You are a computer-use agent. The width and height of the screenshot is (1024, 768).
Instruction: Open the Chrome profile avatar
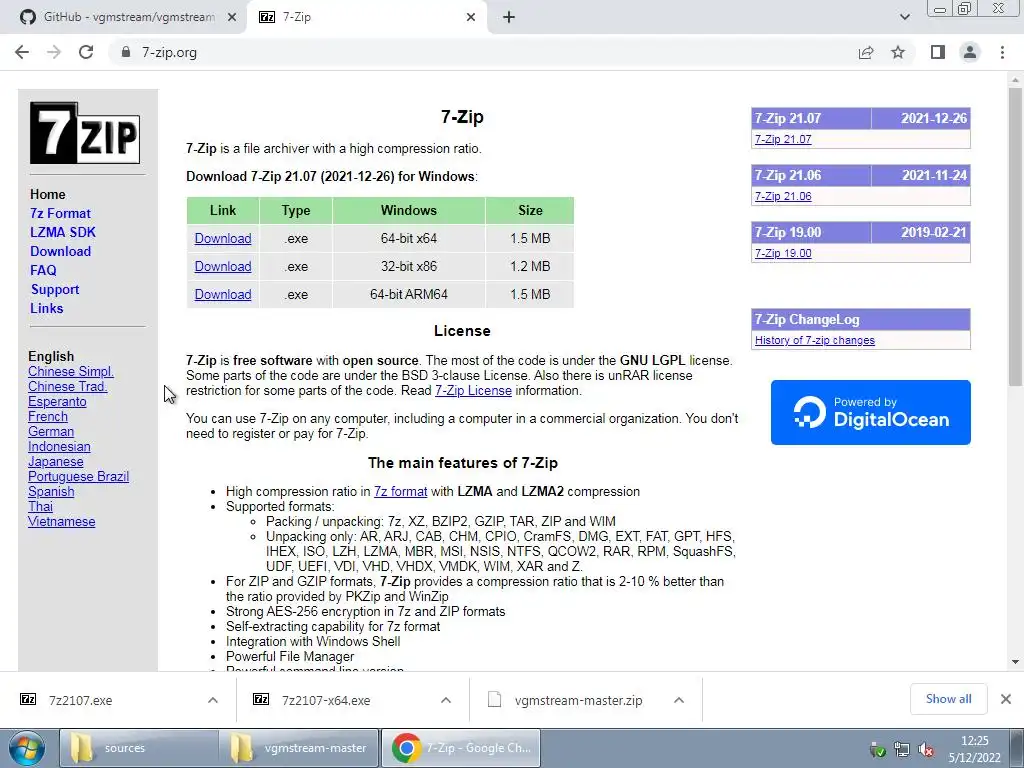click(x=970, y=52)
